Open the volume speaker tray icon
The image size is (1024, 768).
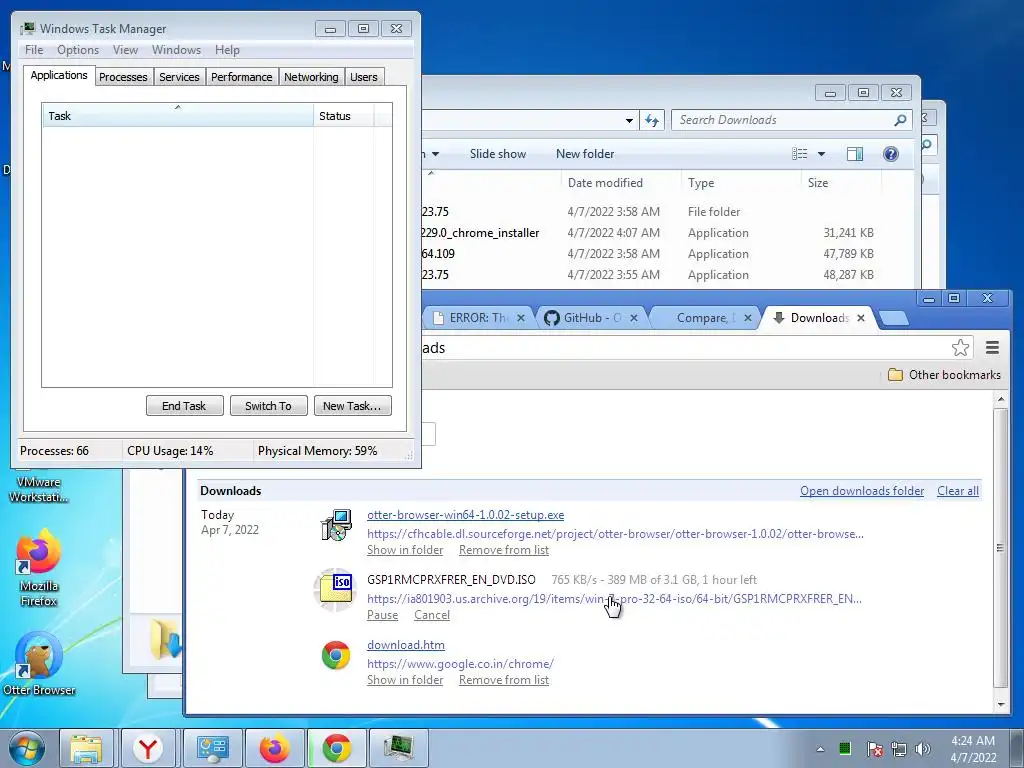point(922,749)
